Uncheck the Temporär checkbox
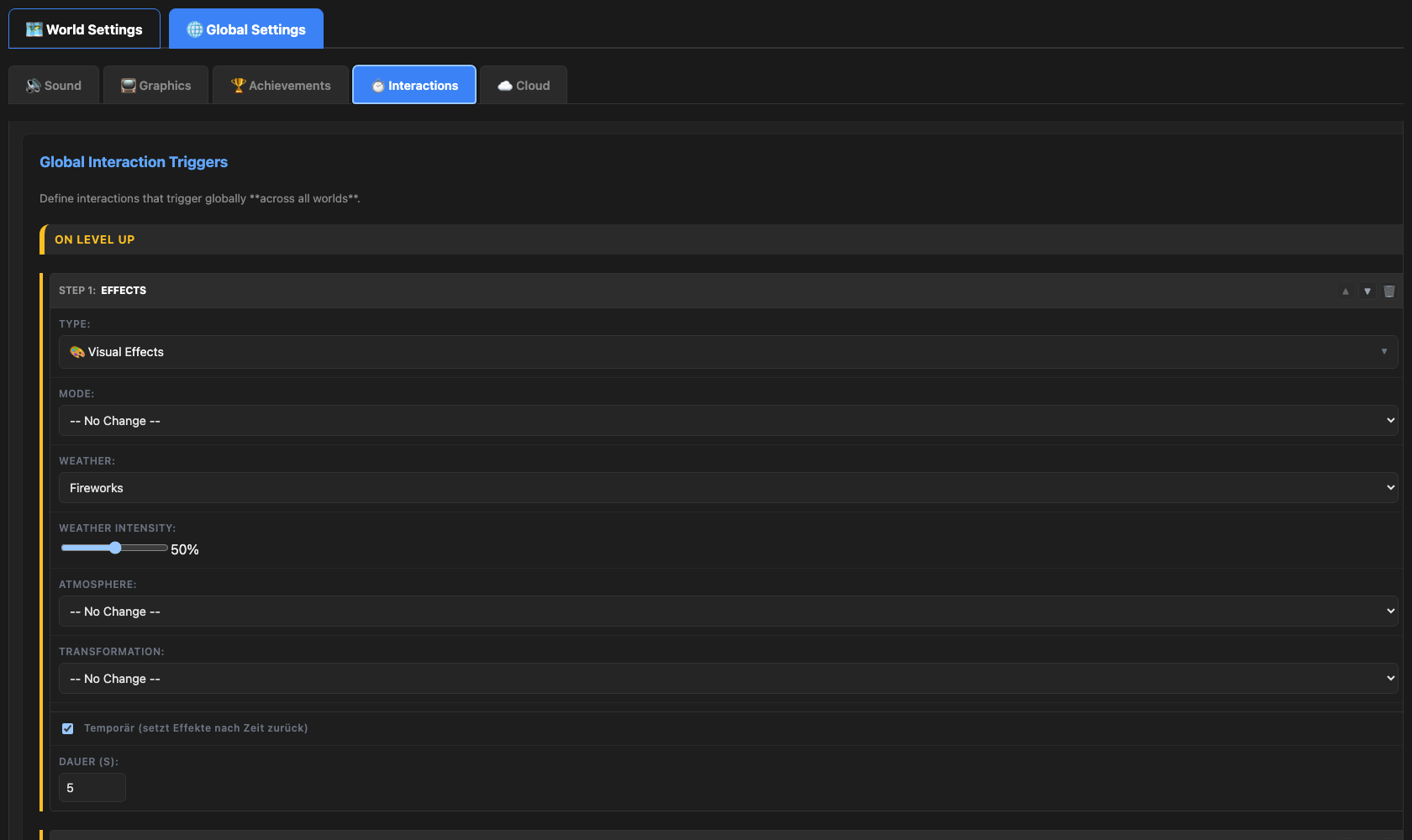Viewport: 1412px width, 840px height. pyautogui.click(x=68, y=728)
